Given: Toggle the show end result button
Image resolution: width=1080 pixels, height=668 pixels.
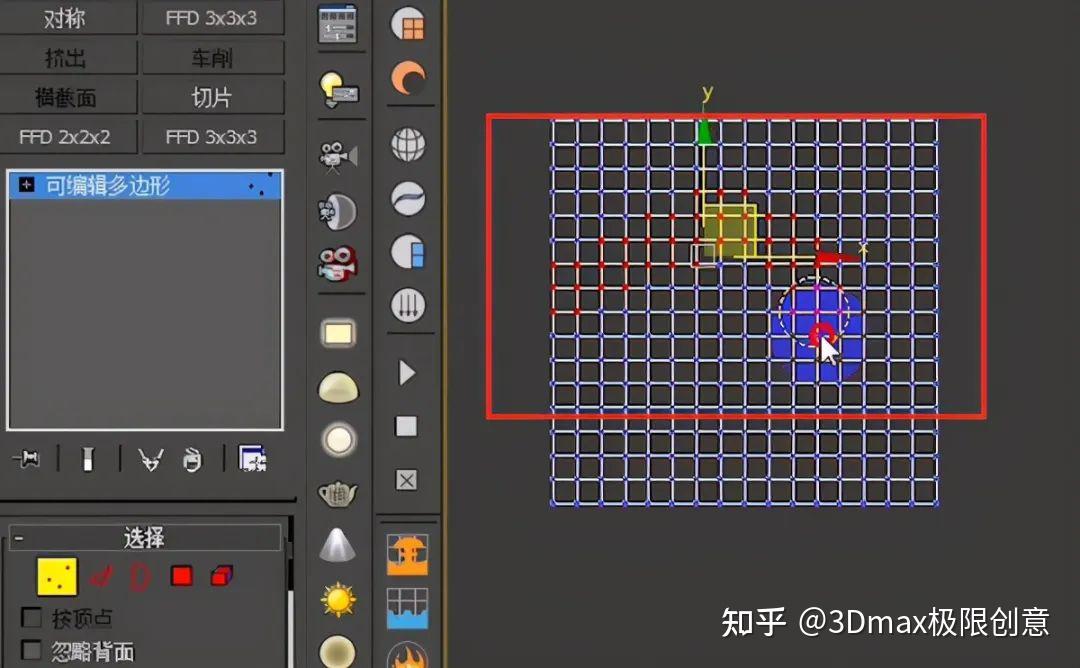Looking at the screenshot, I should pyautogui.click(x=87, y=460).
